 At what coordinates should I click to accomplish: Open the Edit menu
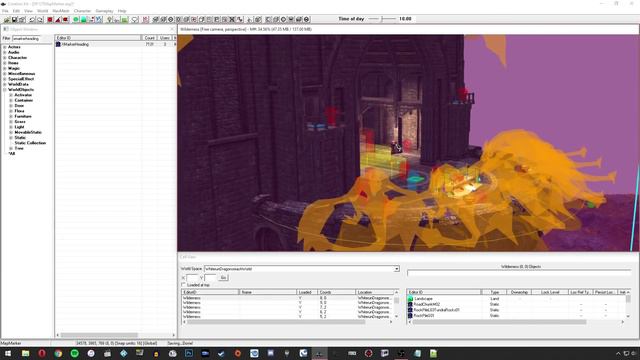coord(16,11)
